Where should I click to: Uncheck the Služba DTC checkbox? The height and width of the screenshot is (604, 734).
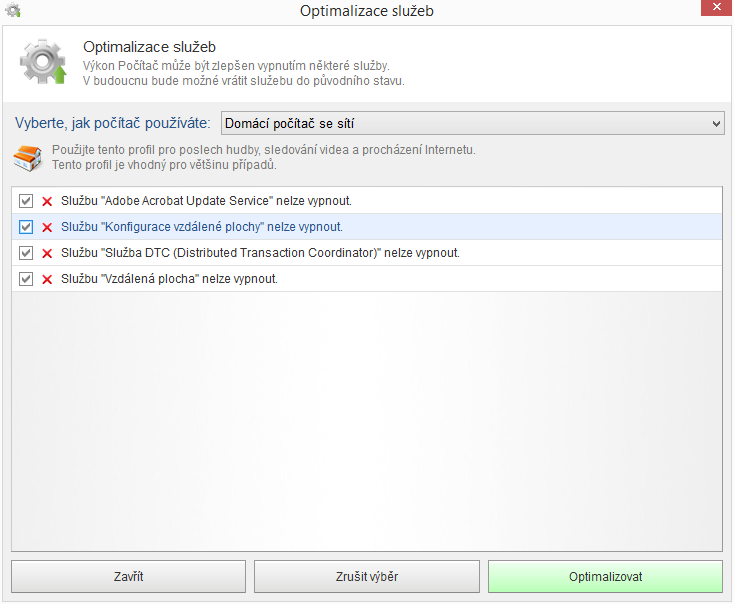26,253
